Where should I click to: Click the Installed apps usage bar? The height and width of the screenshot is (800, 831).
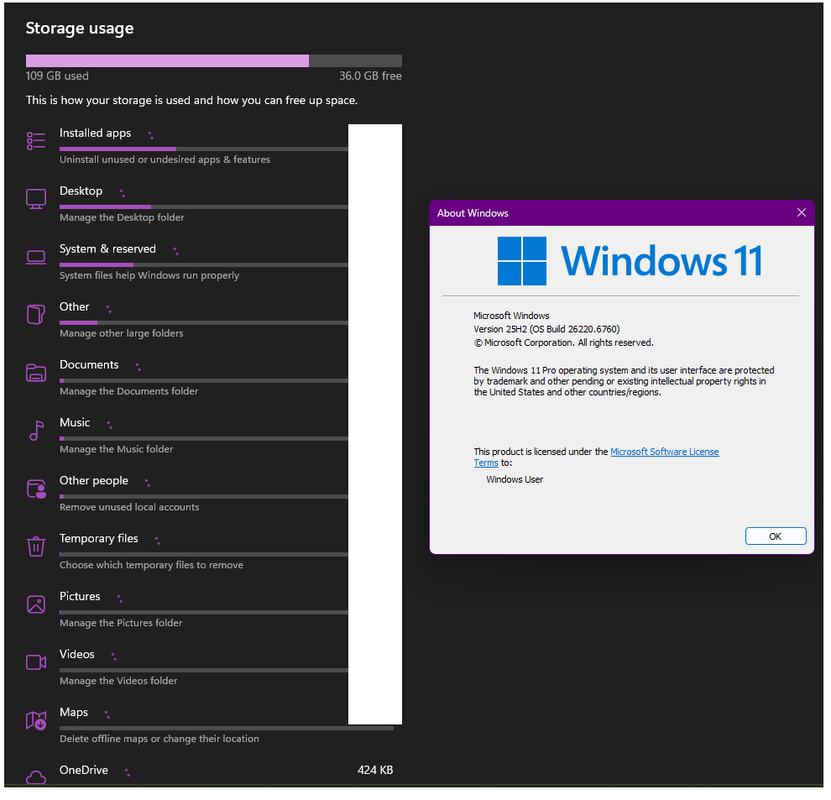coord(204,149)
